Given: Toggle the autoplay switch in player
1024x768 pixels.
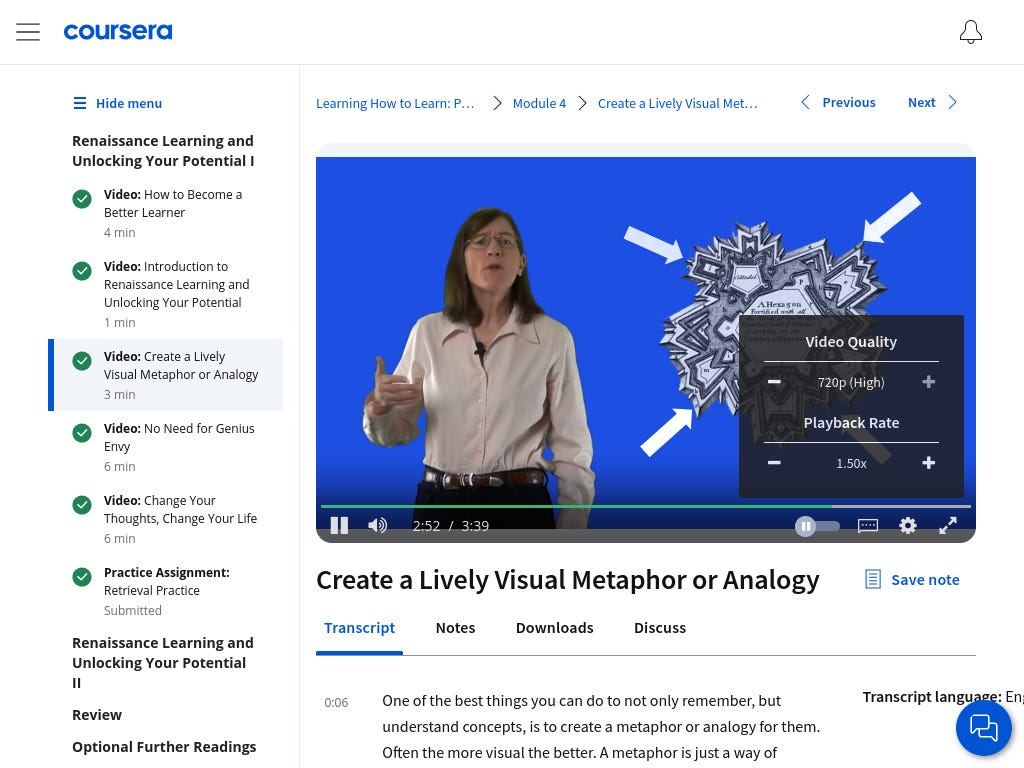Looking at the screenshot, I should coord(817,526).
